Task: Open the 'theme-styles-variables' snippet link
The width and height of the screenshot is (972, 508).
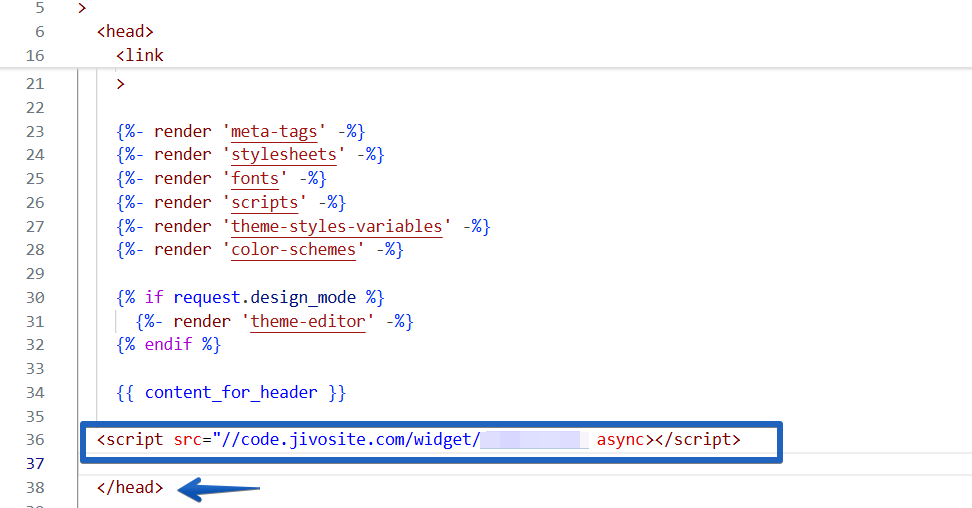Action: coord(337,226)
